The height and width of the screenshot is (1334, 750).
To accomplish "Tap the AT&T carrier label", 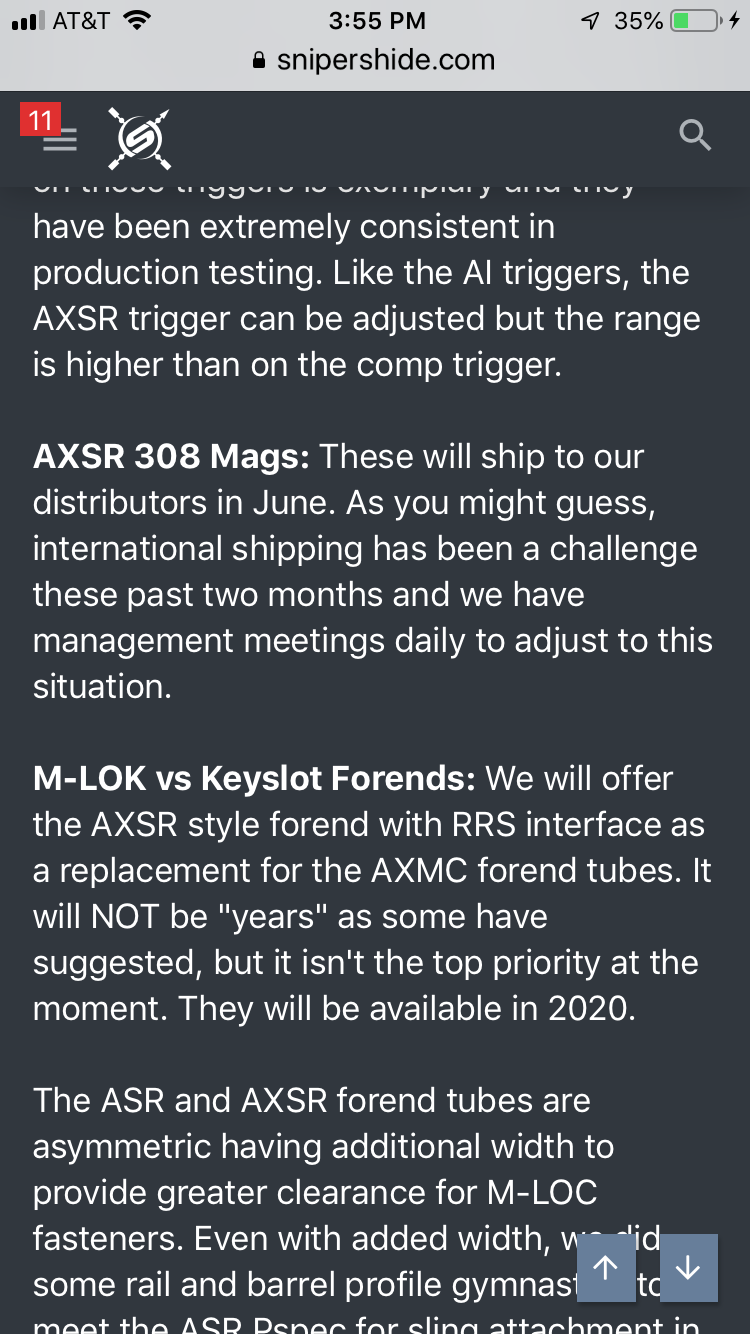I will coord(81,20).
